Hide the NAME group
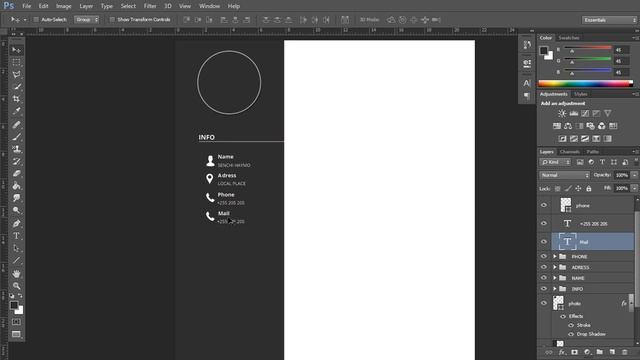 [544, 278]
